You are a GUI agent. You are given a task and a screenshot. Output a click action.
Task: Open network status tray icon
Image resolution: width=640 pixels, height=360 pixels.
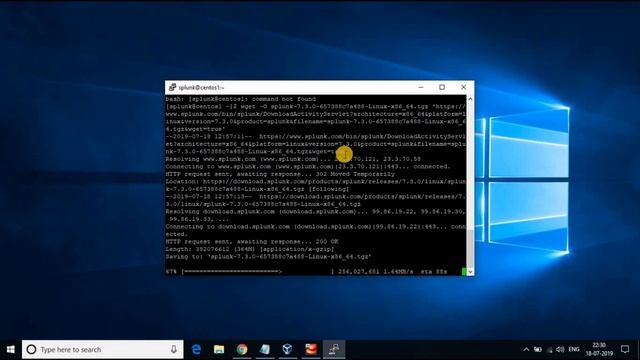[x=549, y=349]
